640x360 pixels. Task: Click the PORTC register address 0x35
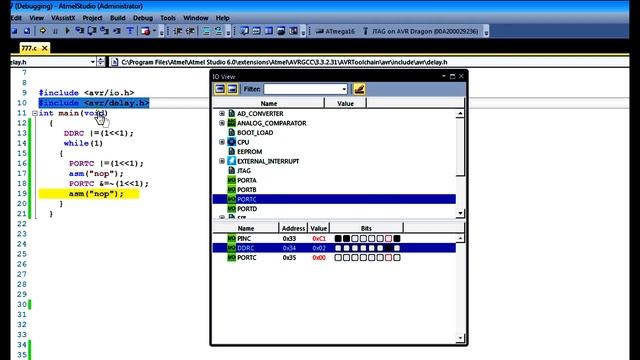(x=289, y=258)
